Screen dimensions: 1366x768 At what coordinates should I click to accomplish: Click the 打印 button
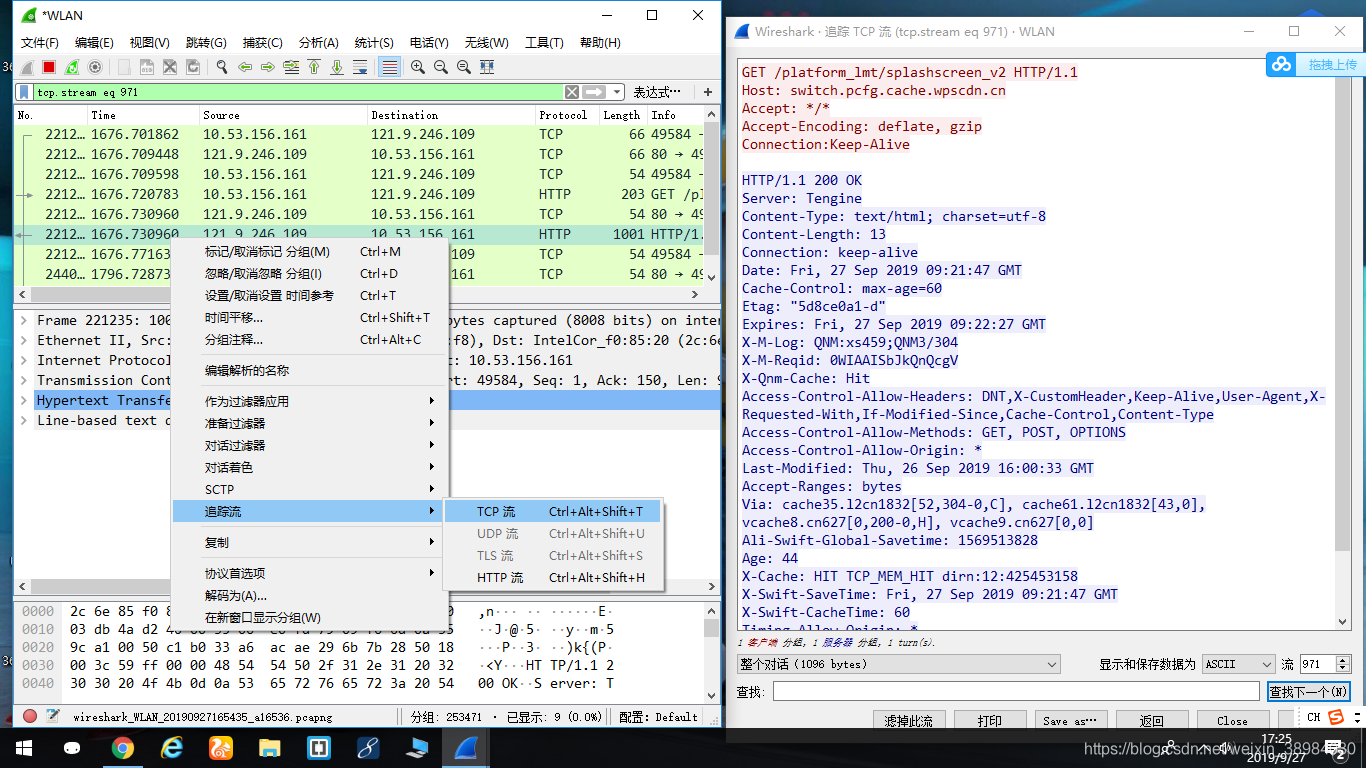(x=990, y=720)
